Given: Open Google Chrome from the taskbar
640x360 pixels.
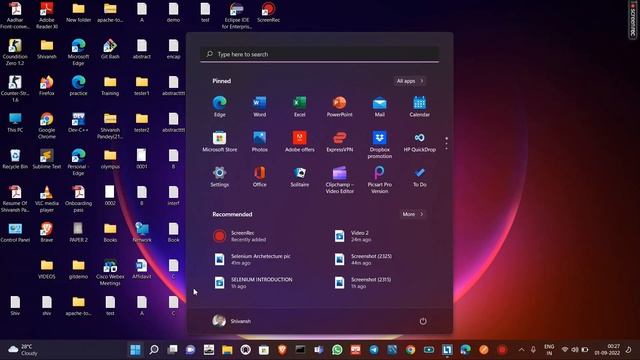Looking at the screenshot, I should click(411, 349).
